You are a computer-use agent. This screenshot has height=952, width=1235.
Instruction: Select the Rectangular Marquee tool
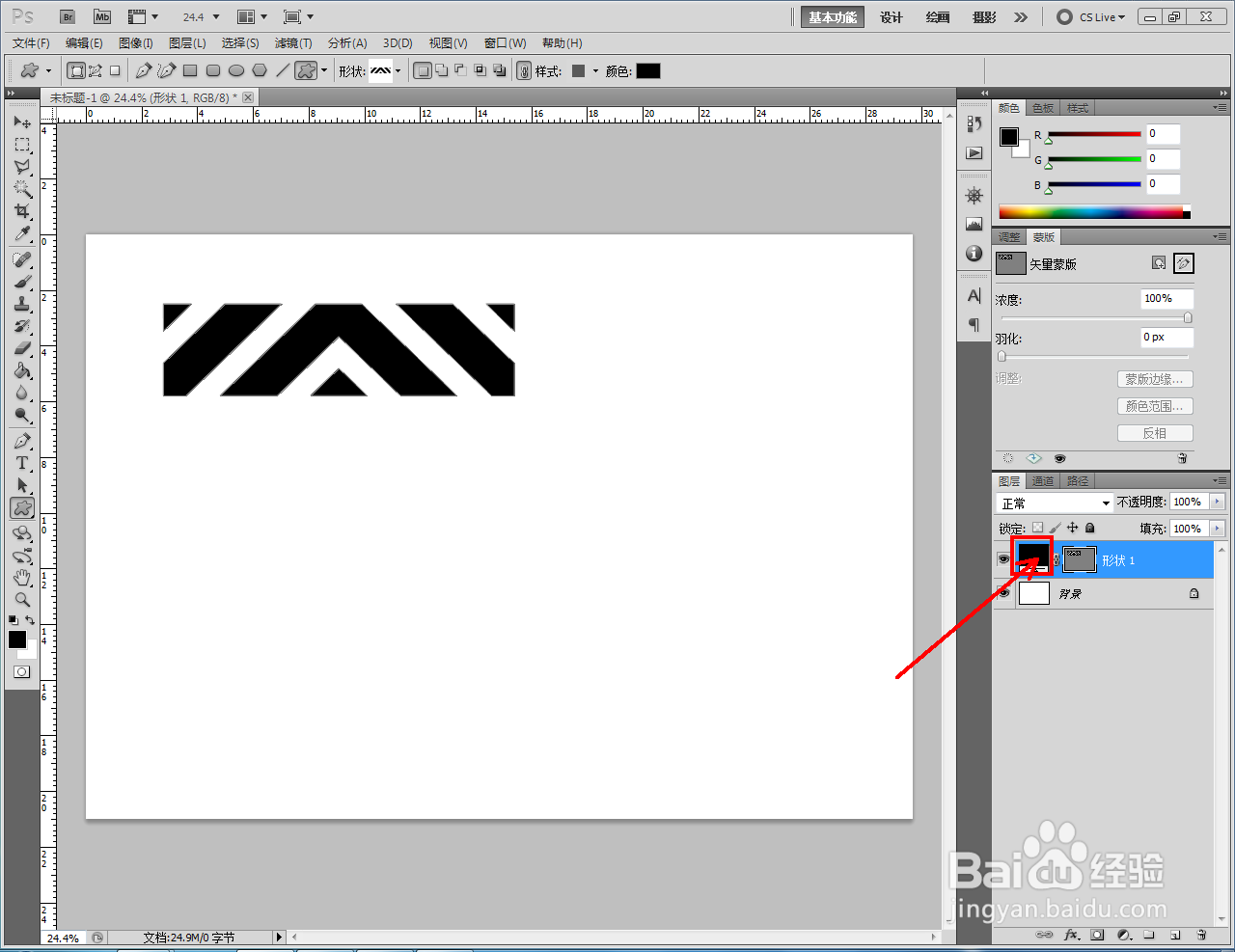[x=22, y=145]
